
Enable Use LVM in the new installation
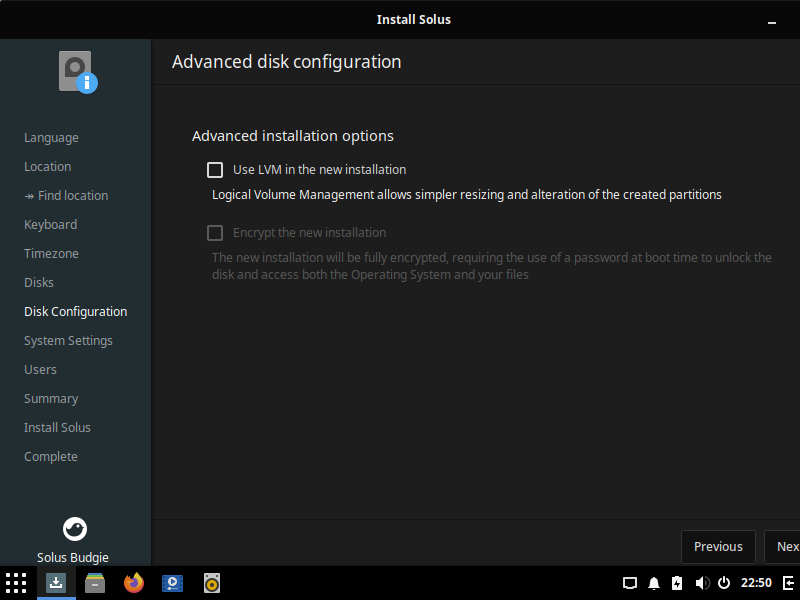point(215,170)
